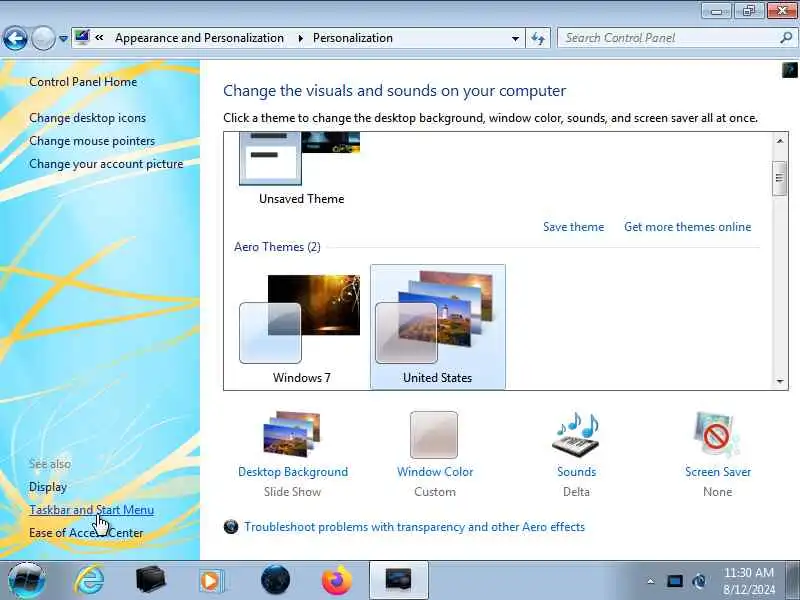Viewport: 800px width, 600px height.
Task: Click the Sounds text link
Action: point(577,472)
